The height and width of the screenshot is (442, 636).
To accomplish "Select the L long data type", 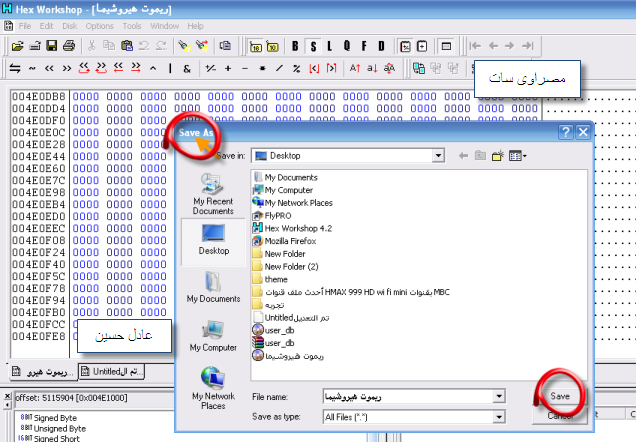I will click(330, 47).
